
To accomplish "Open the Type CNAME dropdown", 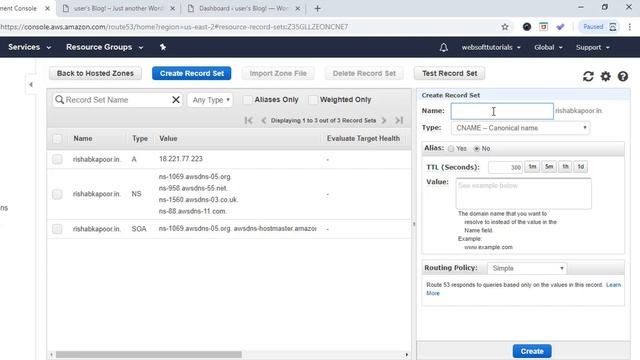I will pyautogui.click(x=520, y=128).
